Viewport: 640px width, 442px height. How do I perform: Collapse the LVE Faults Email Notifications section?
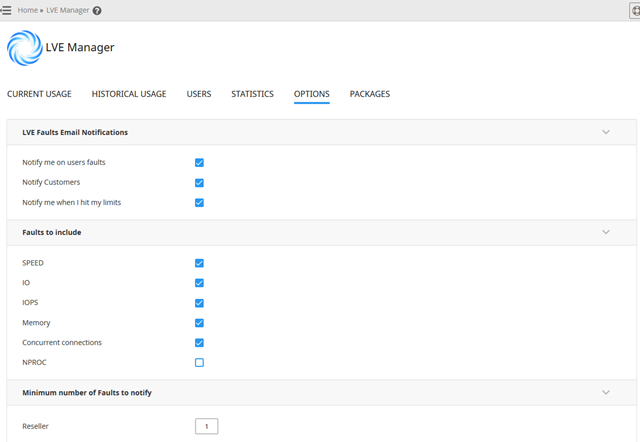(x=606, y=132)
